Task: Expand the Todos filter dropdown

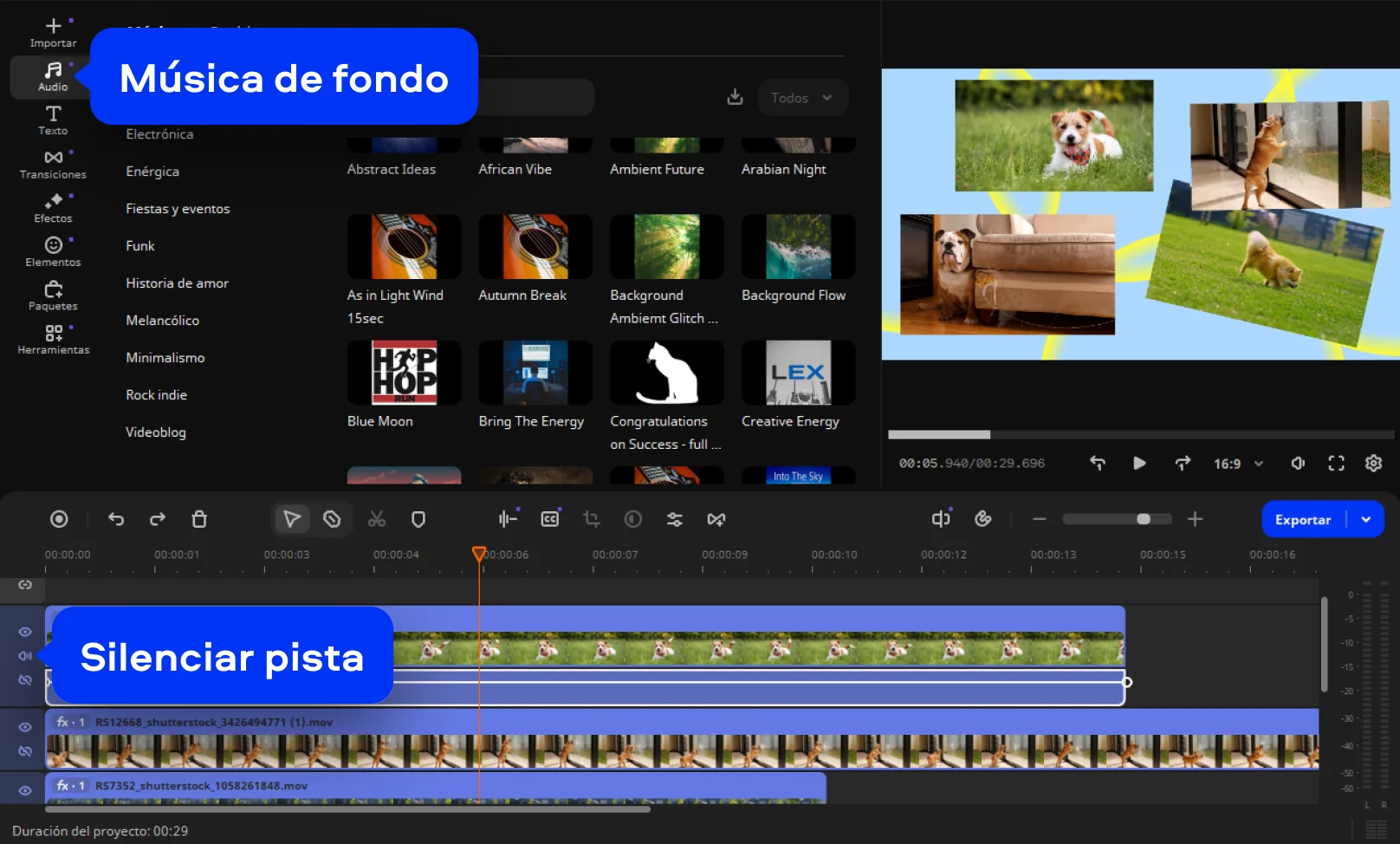Action: (801, 98)
